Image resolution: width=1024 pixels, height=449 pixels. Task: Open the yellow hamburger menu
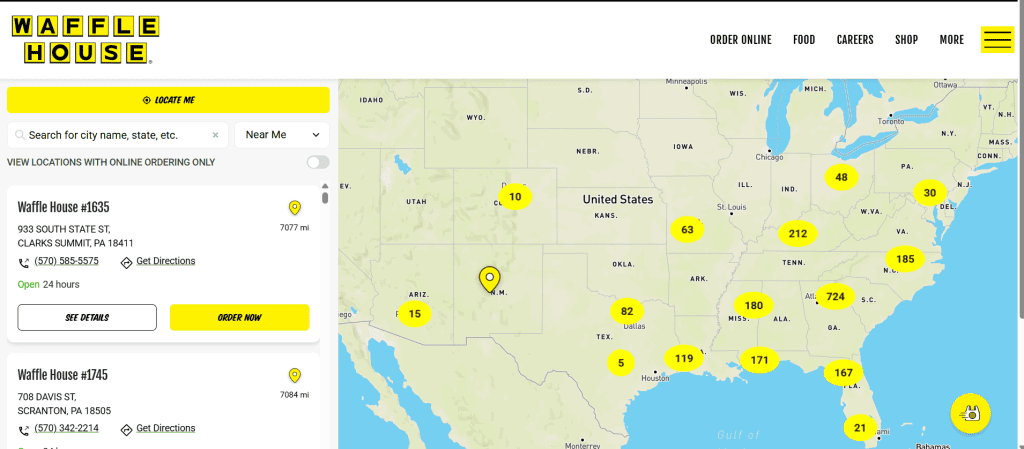[x=997, y=39]
